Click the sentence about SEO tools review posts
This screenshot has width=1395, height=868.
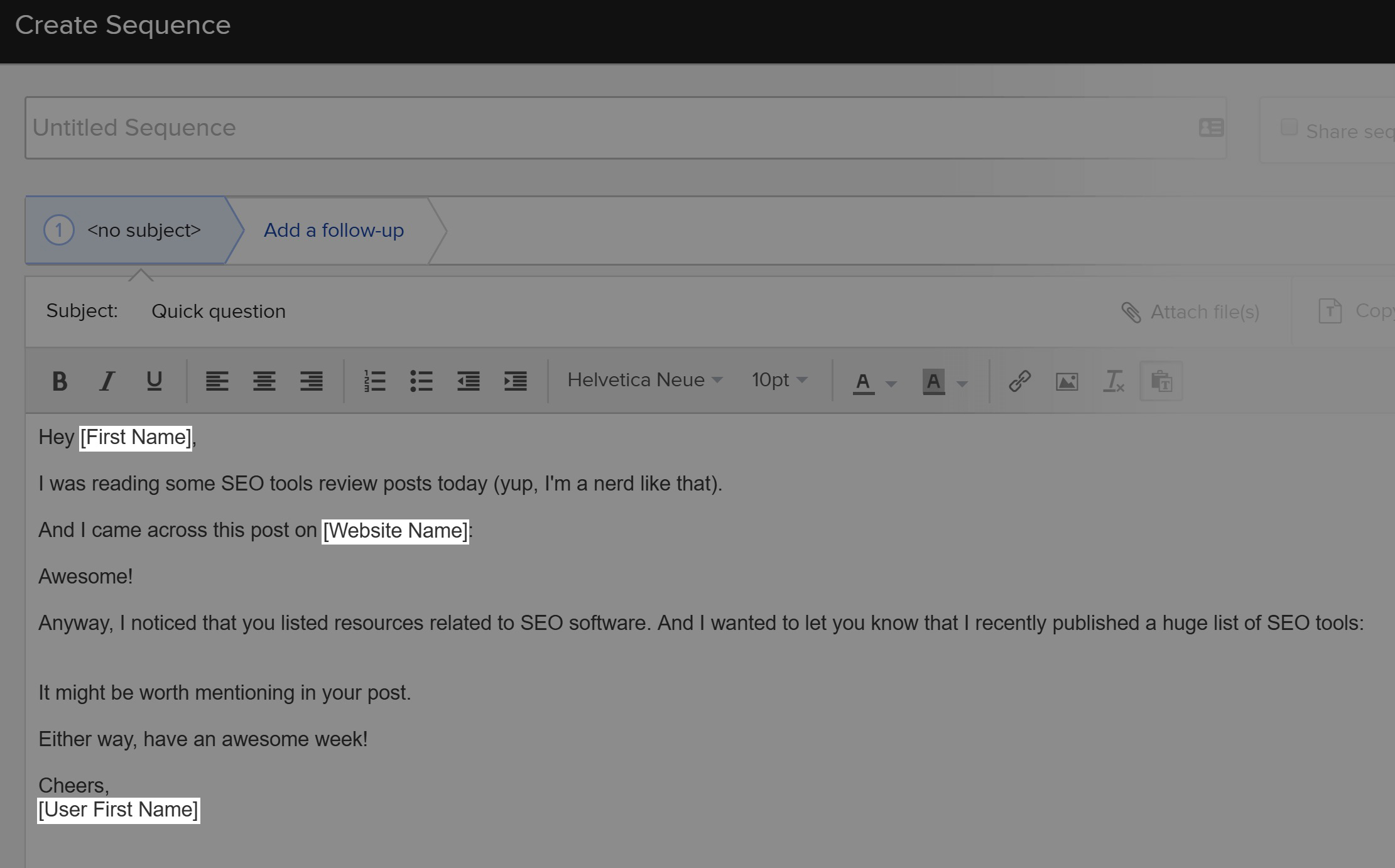(x=381, y=484)
